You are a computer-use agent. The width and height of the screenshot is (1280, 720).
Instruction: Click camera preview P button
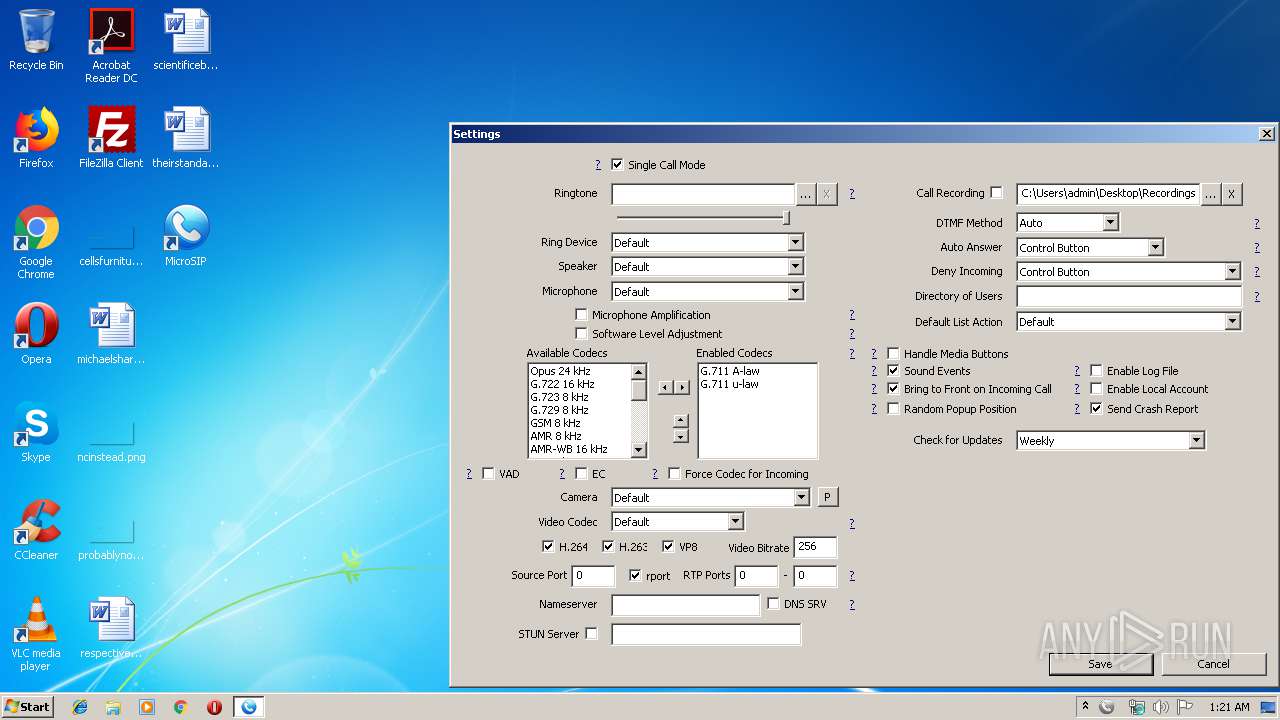pyautogui.click(x=827, y=497)
